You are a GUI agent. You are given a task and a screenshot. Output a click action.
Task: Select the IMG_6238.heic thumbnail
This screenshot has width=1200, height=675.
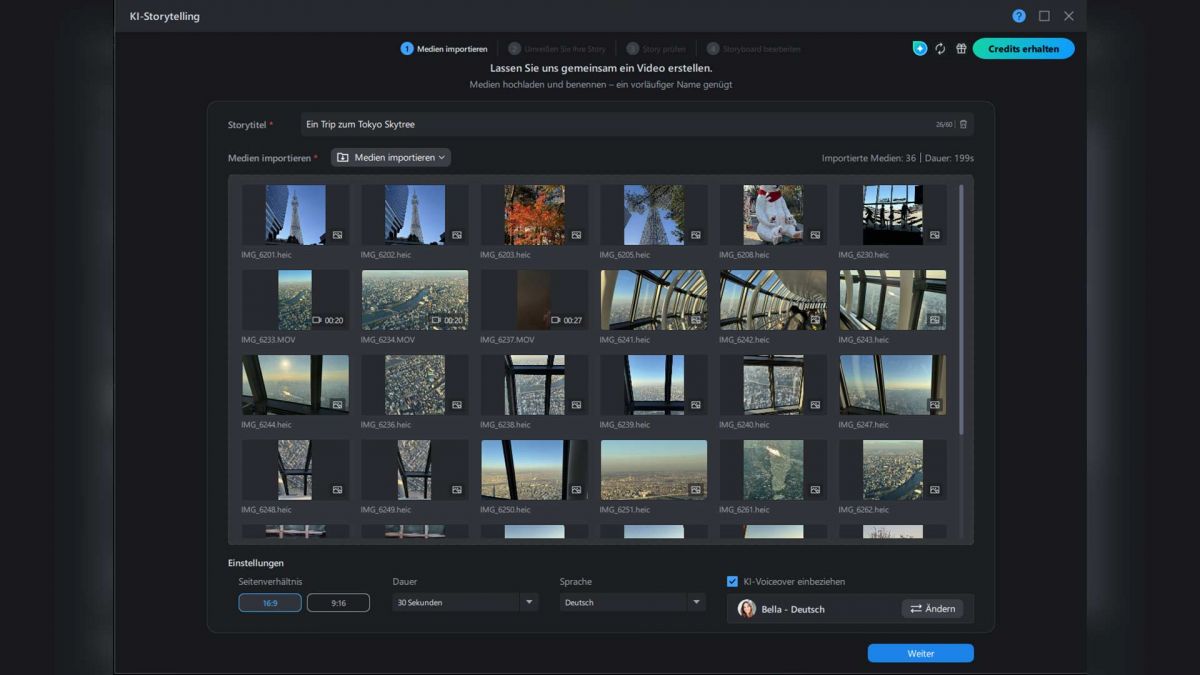[534, 385]
